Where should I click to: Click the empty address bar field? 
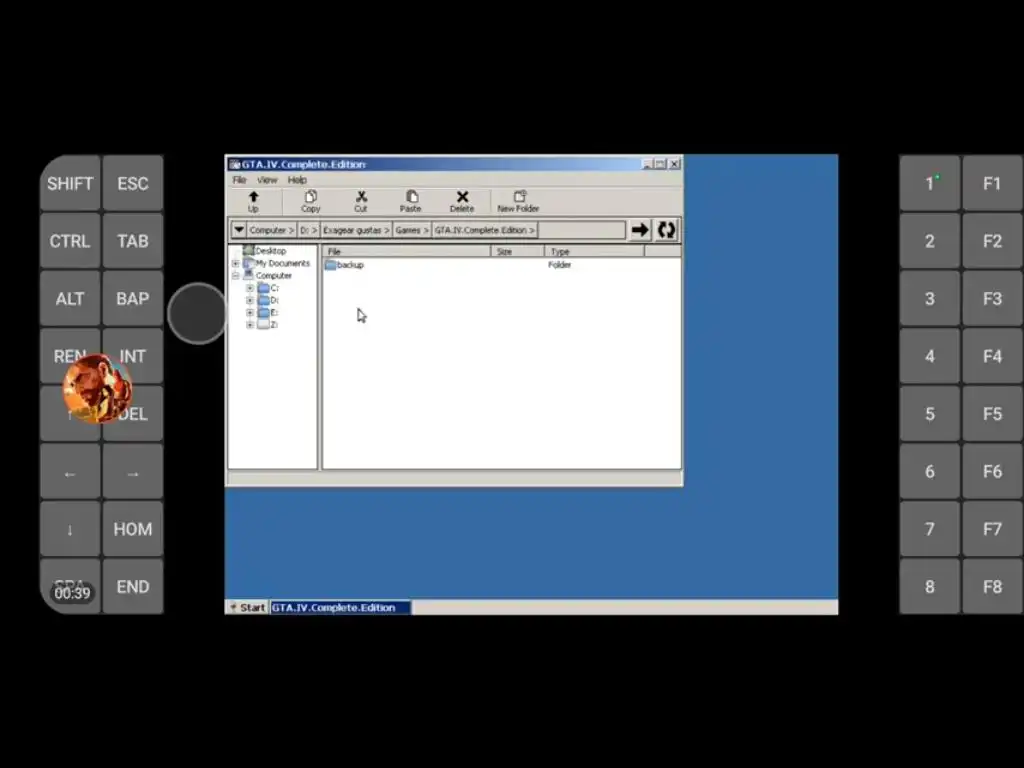pyautogui.click(x=581, y=230)
